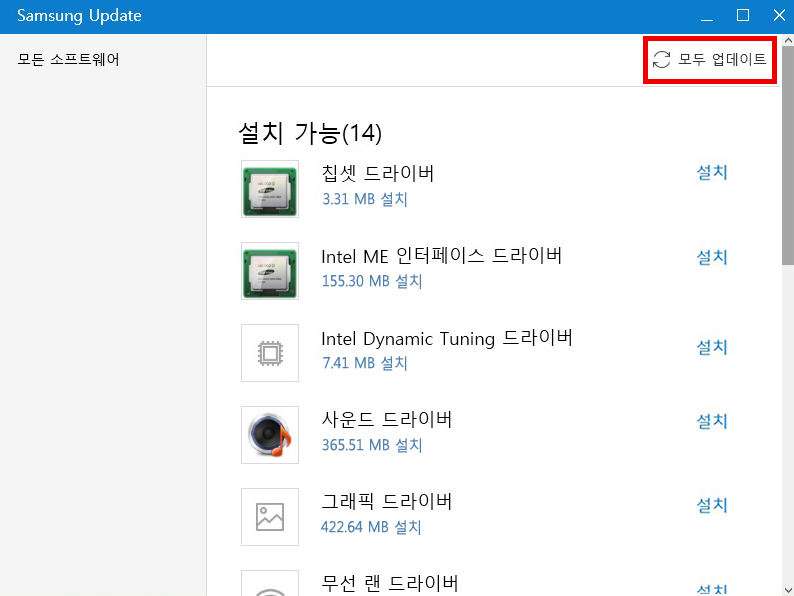This screenshot has height=596, width=794.
Task: Click the 모두 업데이트 (Update All) button
Action: click(x=709, y=59)
